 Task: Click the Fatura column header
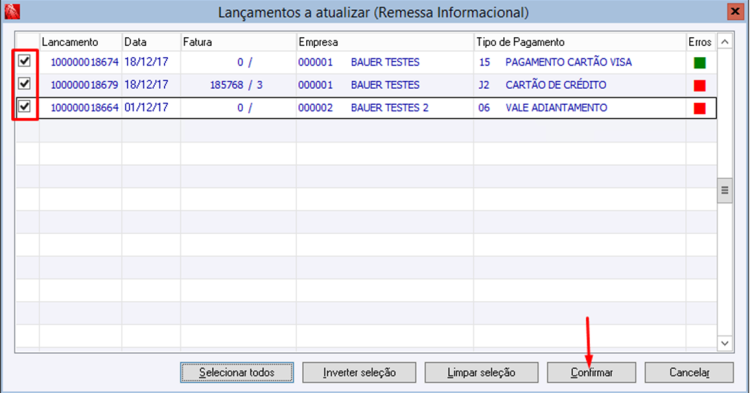[x=238, y=42]
